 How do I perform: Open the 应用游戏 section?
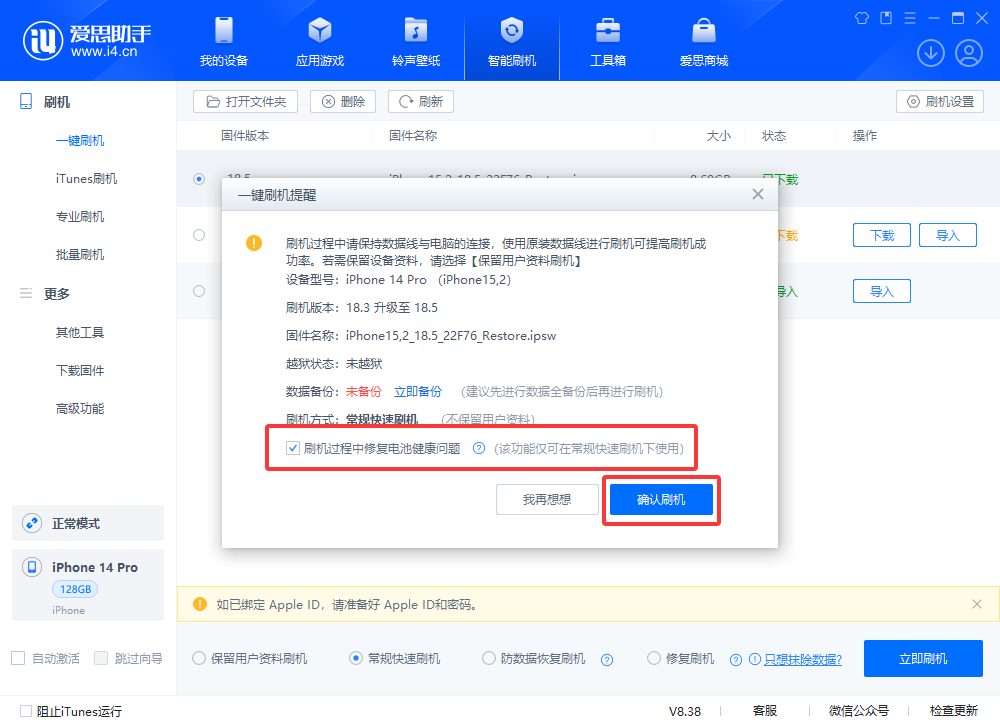(x=320, y=41)
